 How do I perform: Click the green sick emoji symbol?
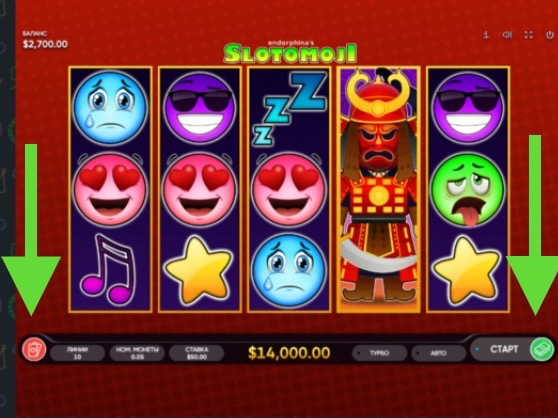[x=468, y=189]
